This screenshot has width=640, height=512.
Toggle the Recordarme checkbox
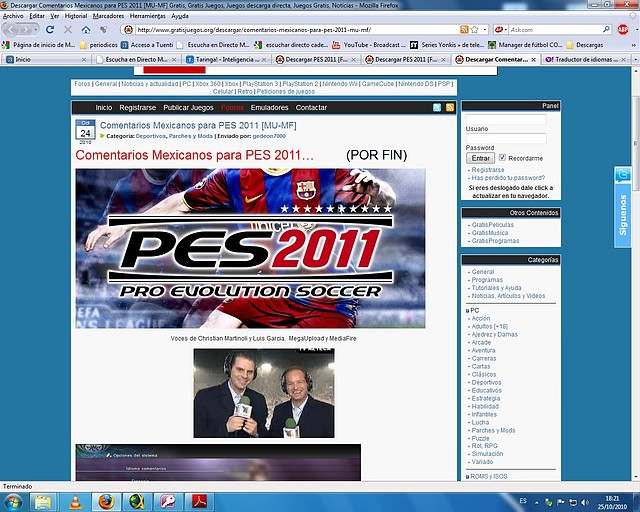coord(502,157)
